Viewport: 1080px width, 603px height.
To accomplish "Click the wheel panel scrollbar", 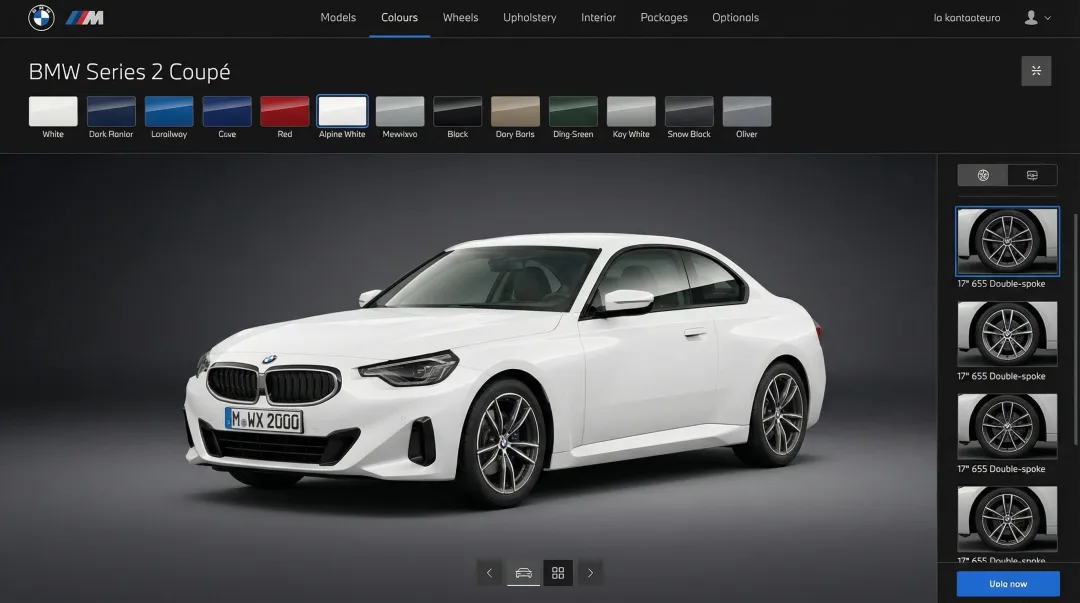I will click(x=1076, y=329).
